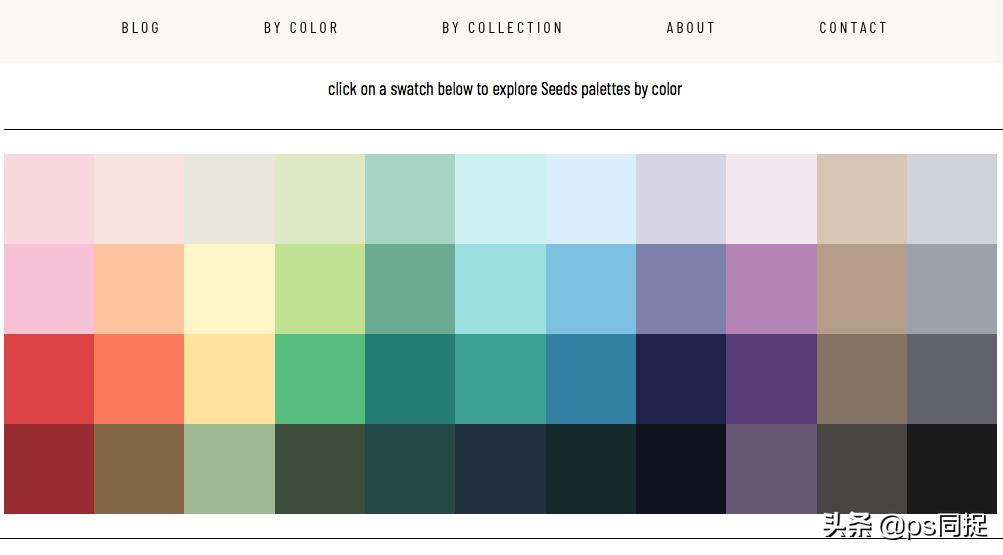
Task: Pick the dark royal purple swatch
Action: click(x=771, y=379)
